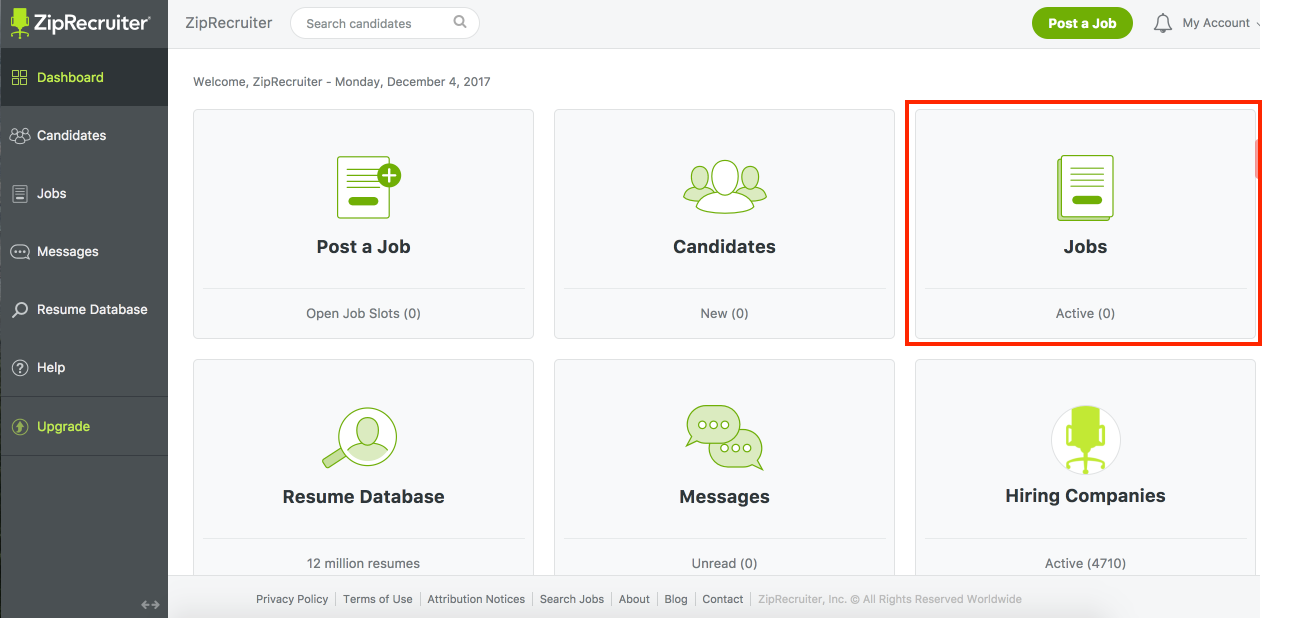
Task: Click the magnifier icon in search box
Action: [459, 22]
